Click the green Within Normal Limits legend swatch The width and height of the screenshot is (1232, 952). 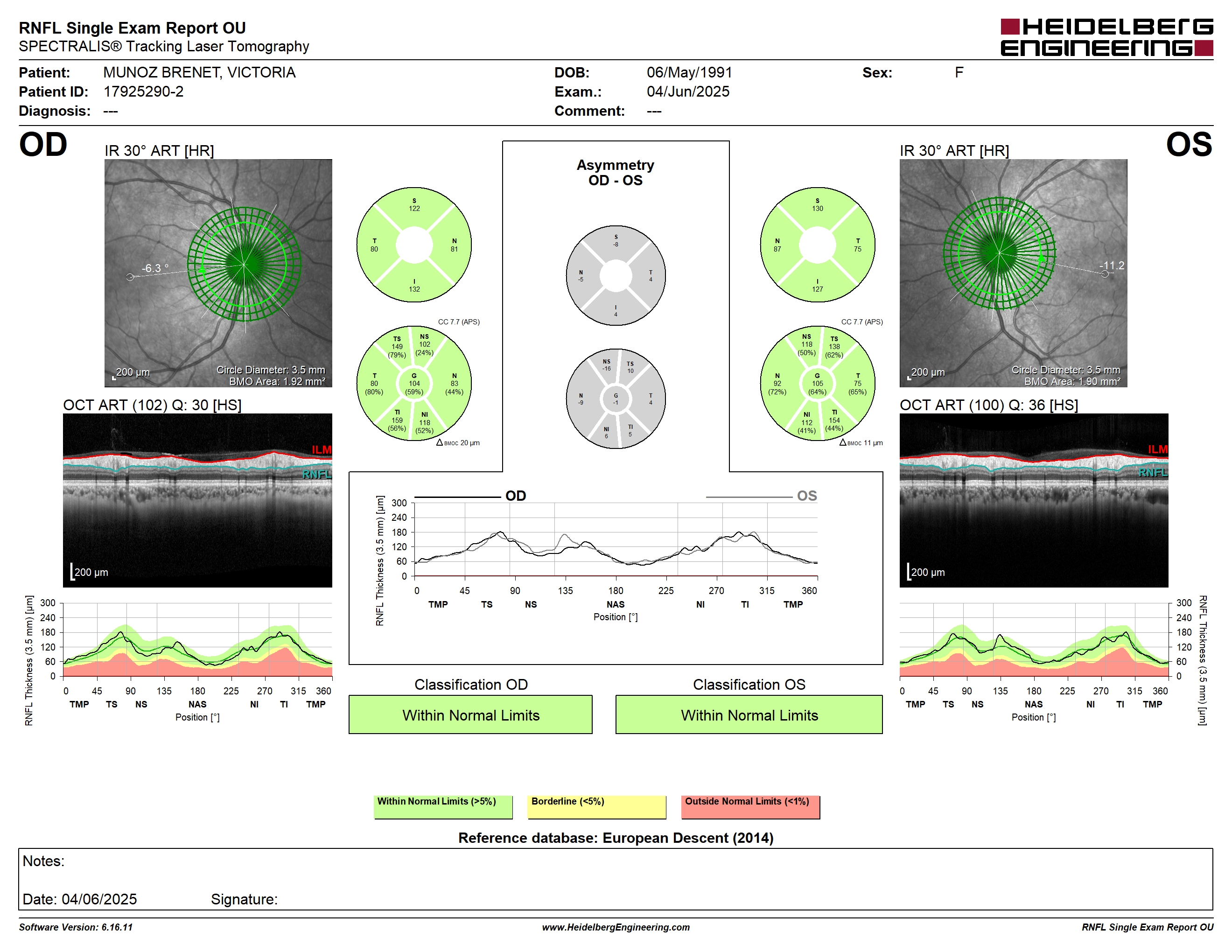tap(443, 807)
